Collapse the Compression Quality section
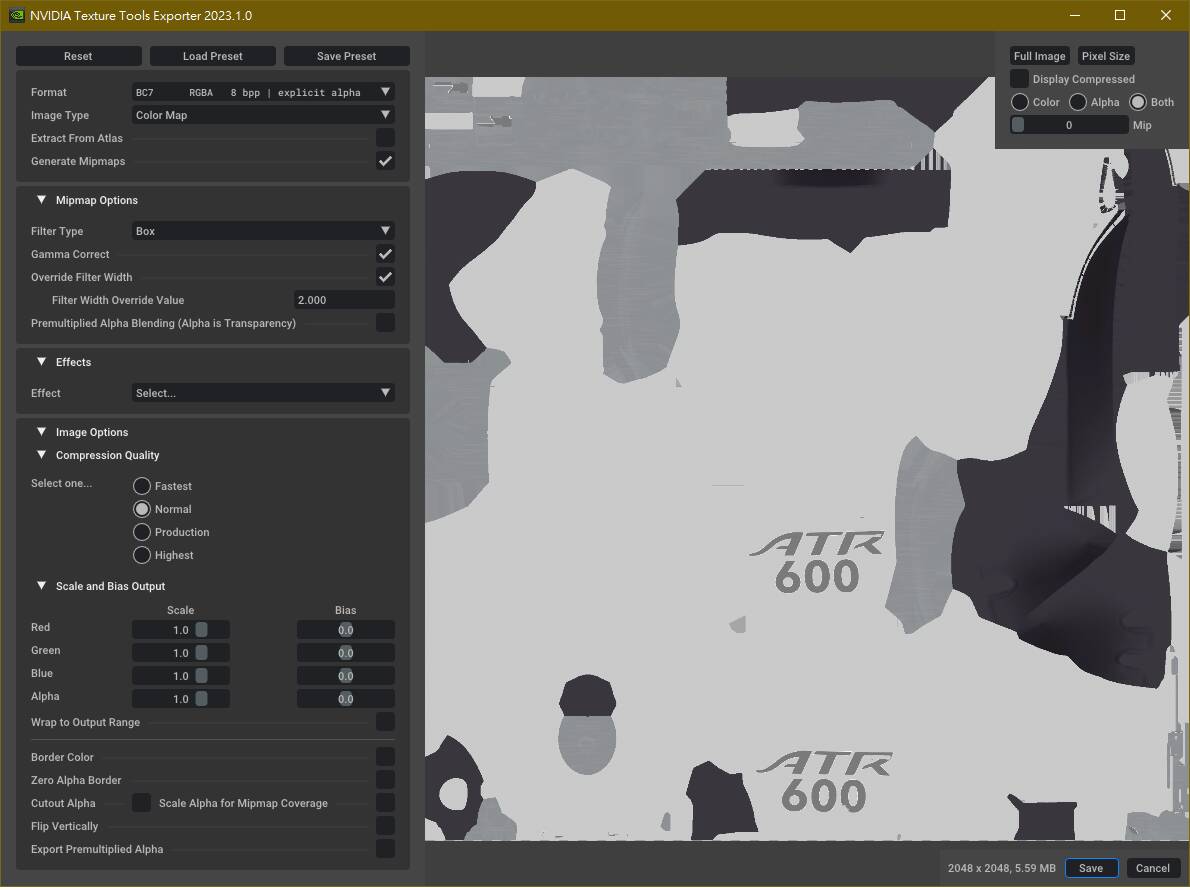 (42, 455)
